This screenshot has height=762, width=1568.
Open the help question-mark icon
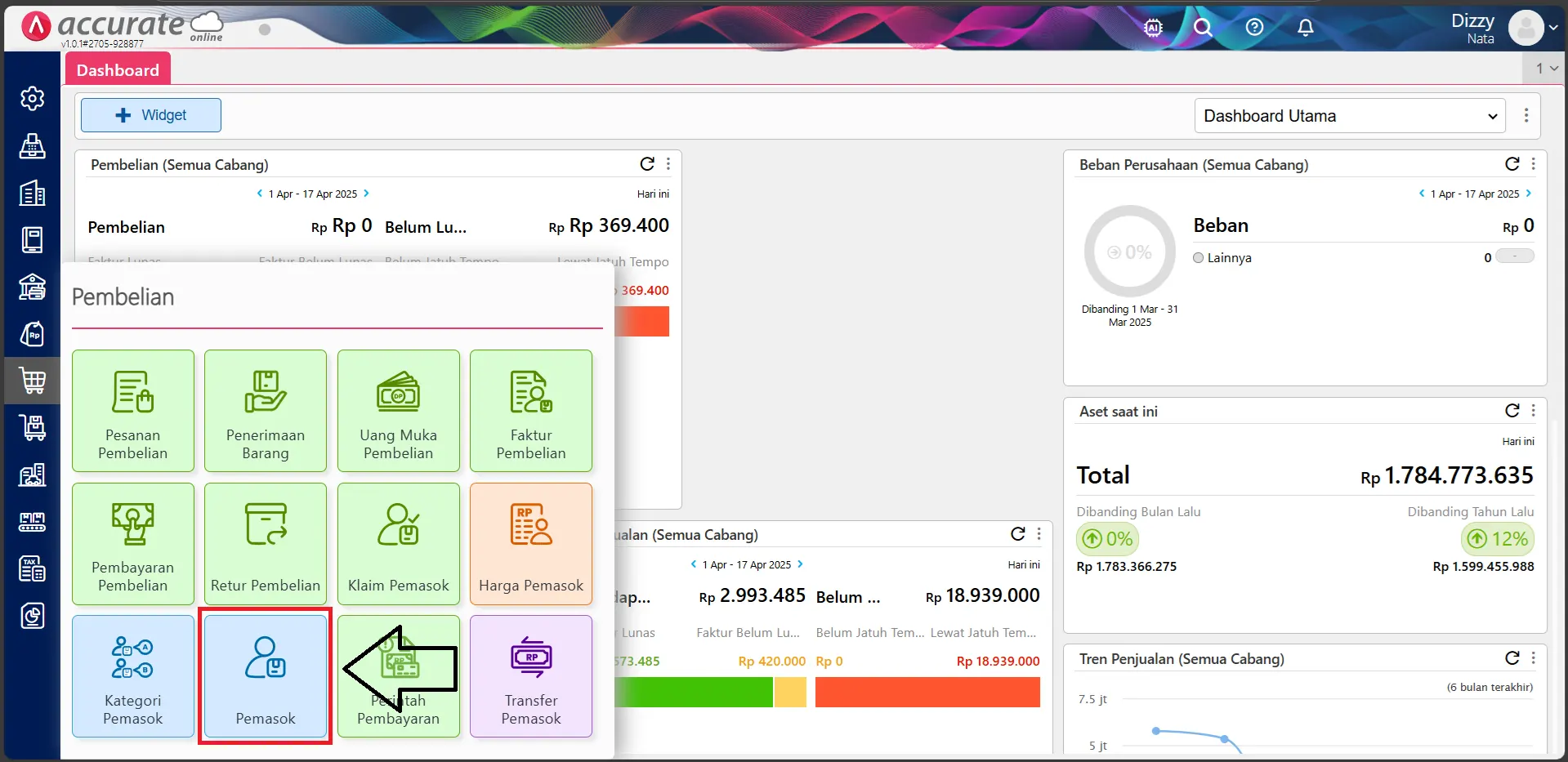point(1254,27)
